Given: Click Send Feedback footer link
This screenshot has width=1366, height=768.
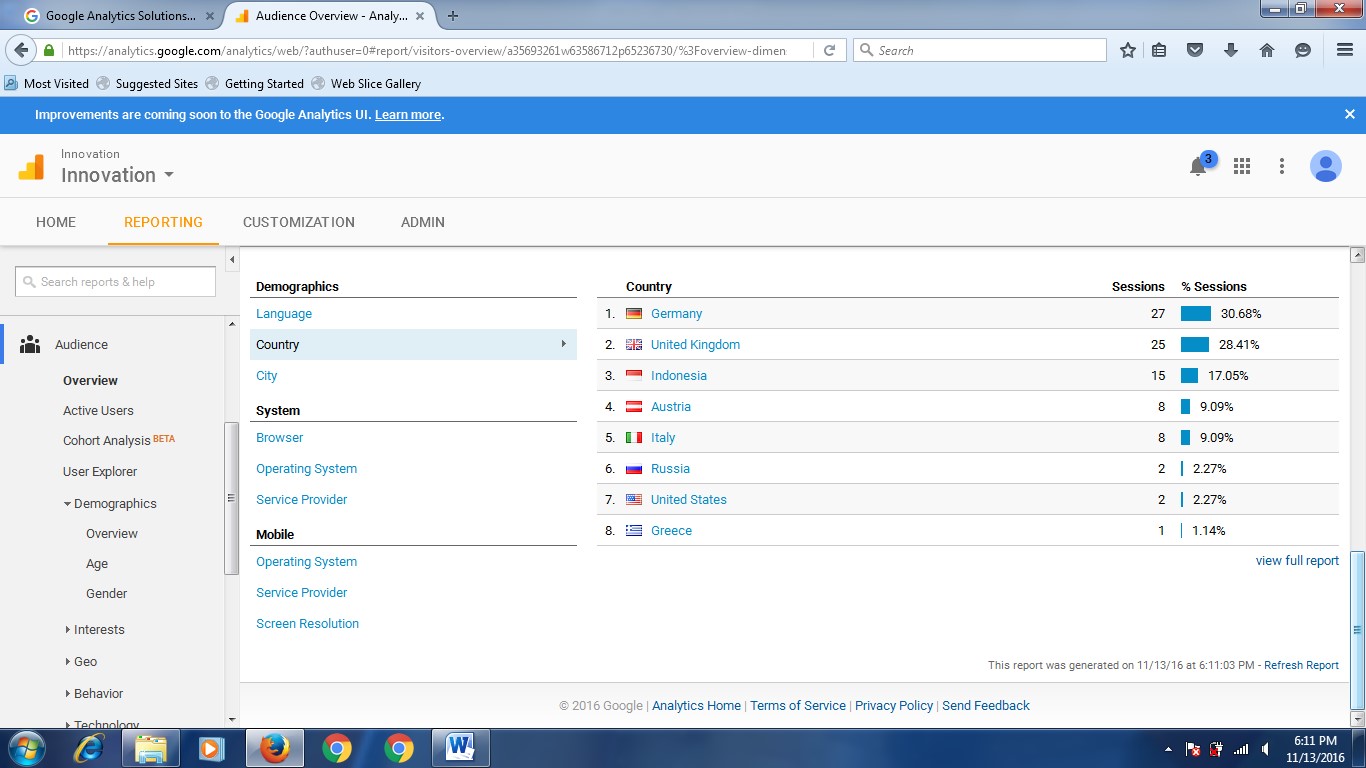Looking at the screenshot, I should tap(985, 705).
